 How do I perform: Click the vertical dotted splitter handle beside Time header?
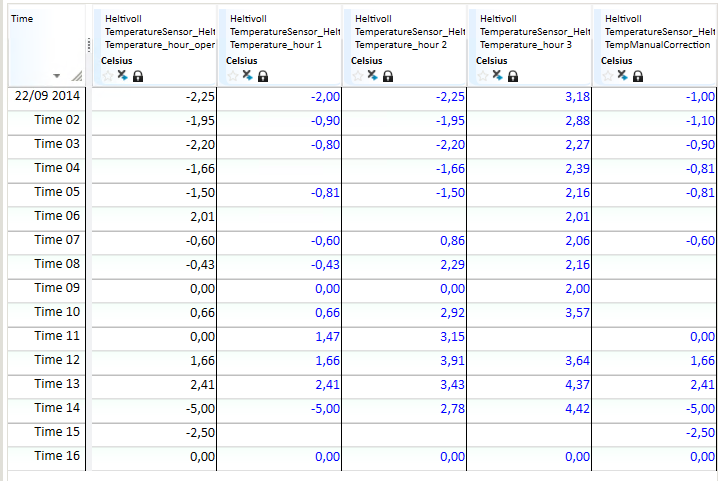89,45
